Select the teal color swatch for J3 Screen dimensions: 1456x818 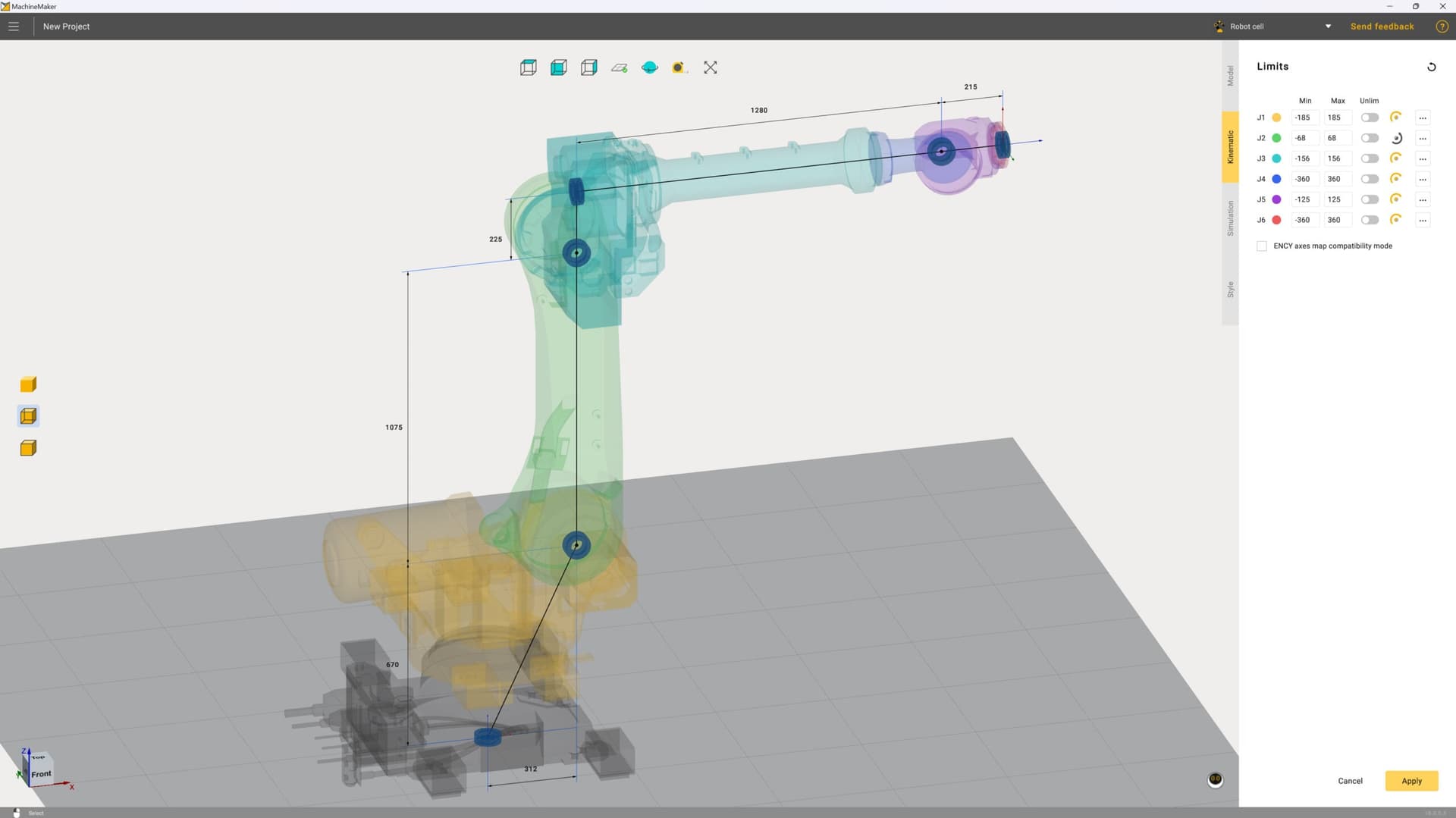1277,158
